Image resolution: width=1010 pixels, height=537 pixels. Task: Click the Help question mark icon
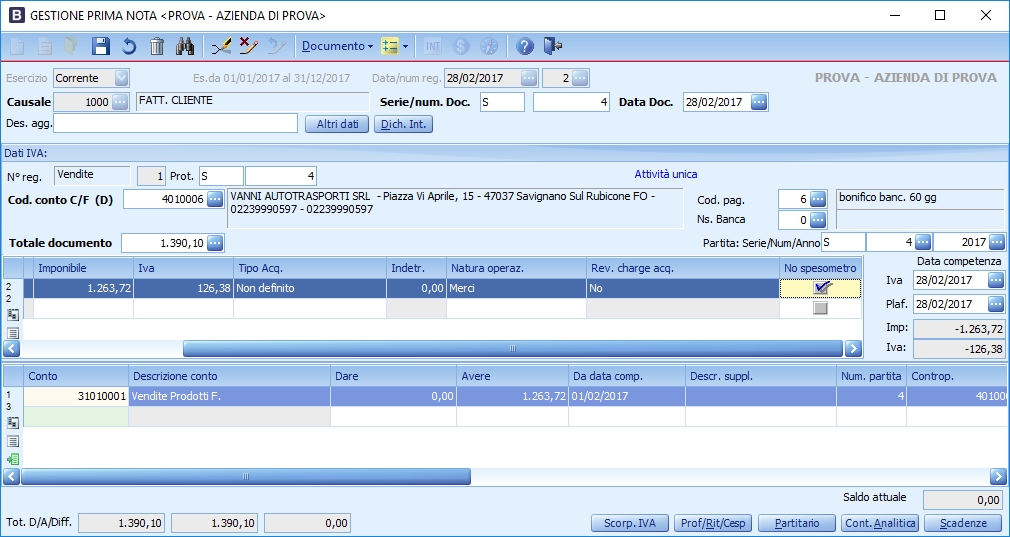pos(525,46)
